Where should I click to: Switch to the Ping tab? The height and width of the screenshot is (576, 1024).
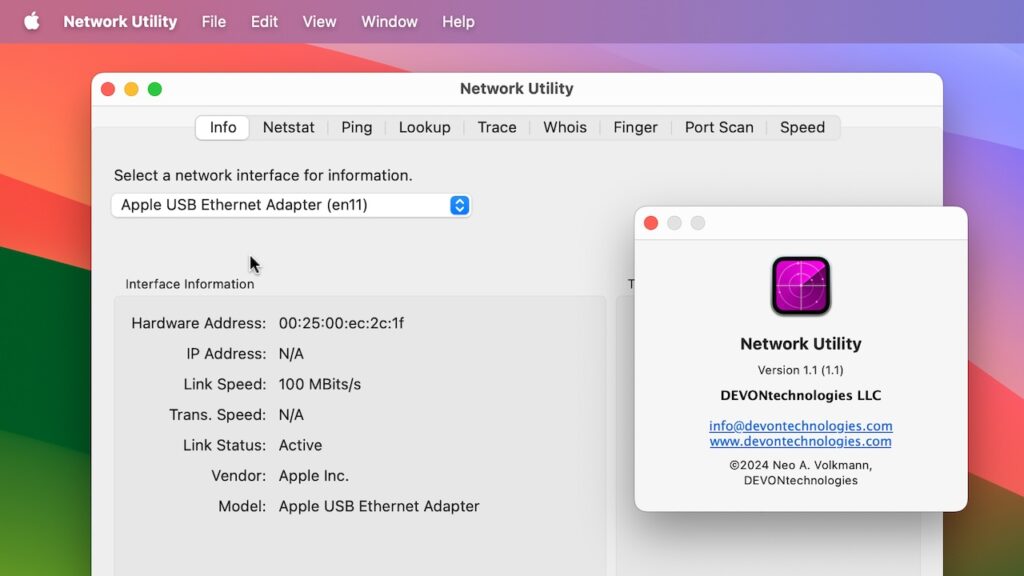pyautogui.click(x=357, y=127)
